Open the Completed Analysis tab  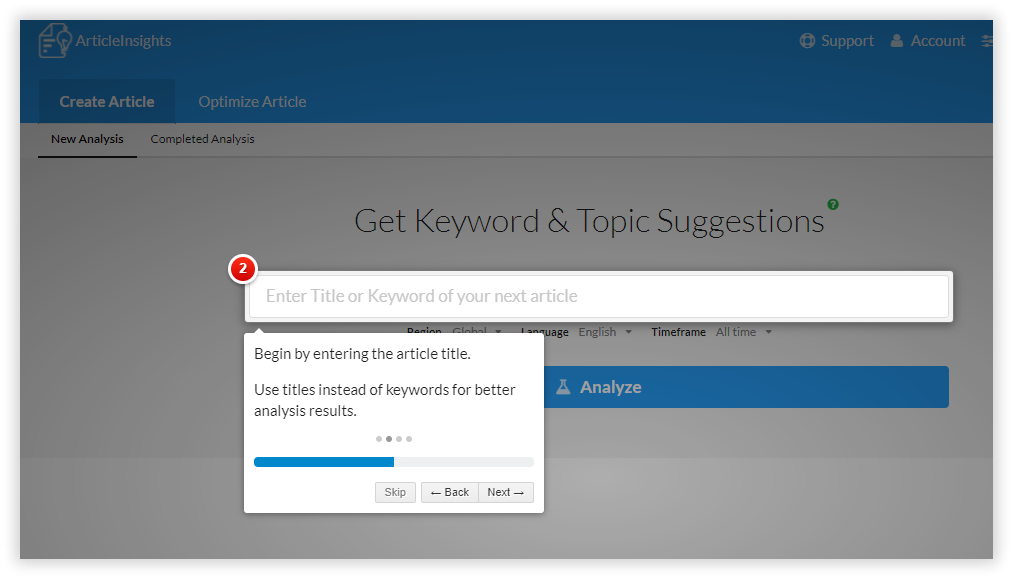[x=202, y=139]
